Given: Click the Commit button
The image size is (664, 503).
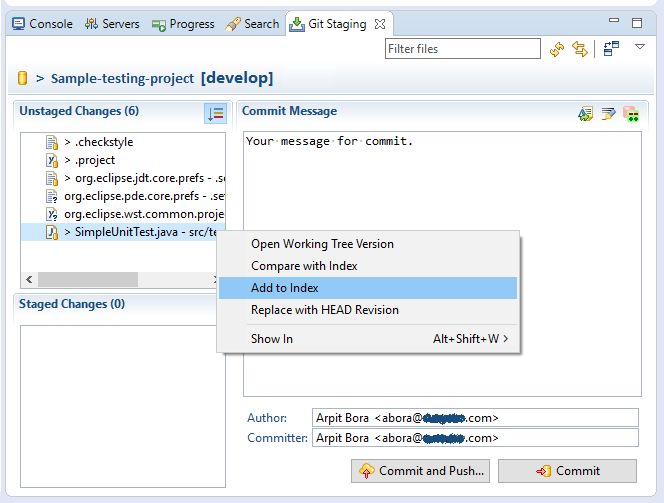Looking at the screenshot, I should [567, 471].
